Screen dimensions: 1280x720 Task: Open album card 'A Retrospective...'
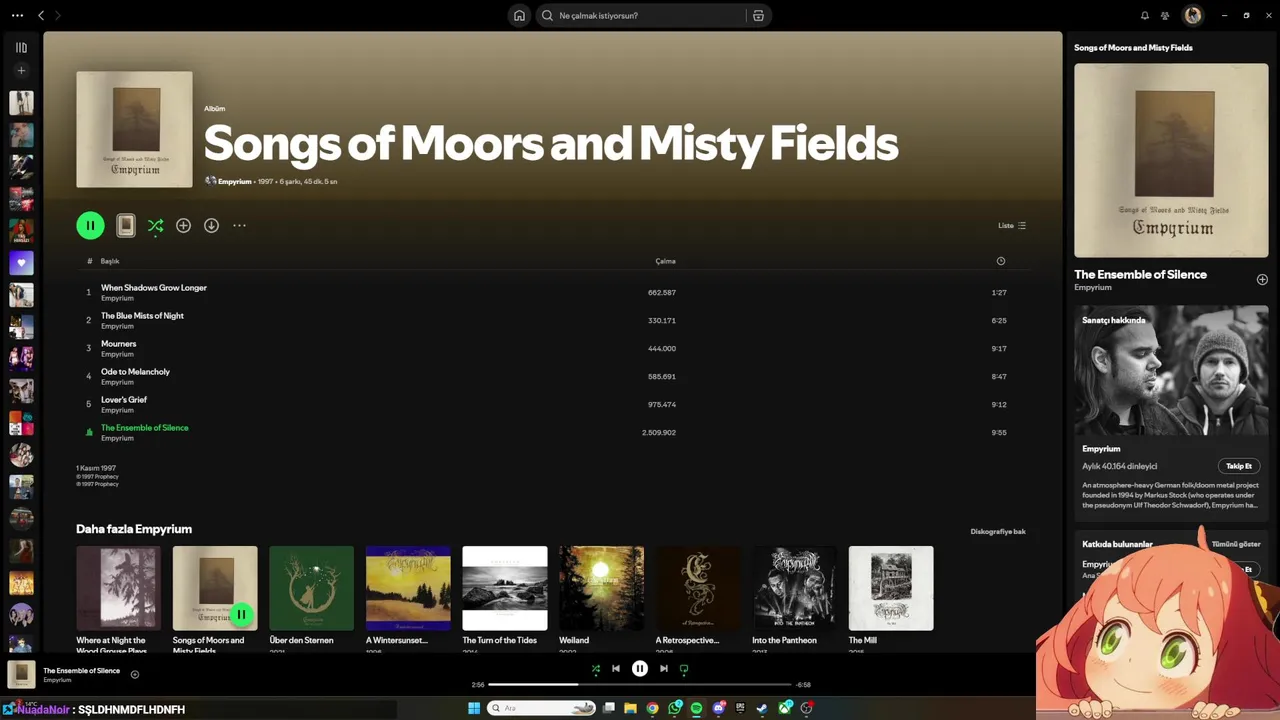coord(698,598)
